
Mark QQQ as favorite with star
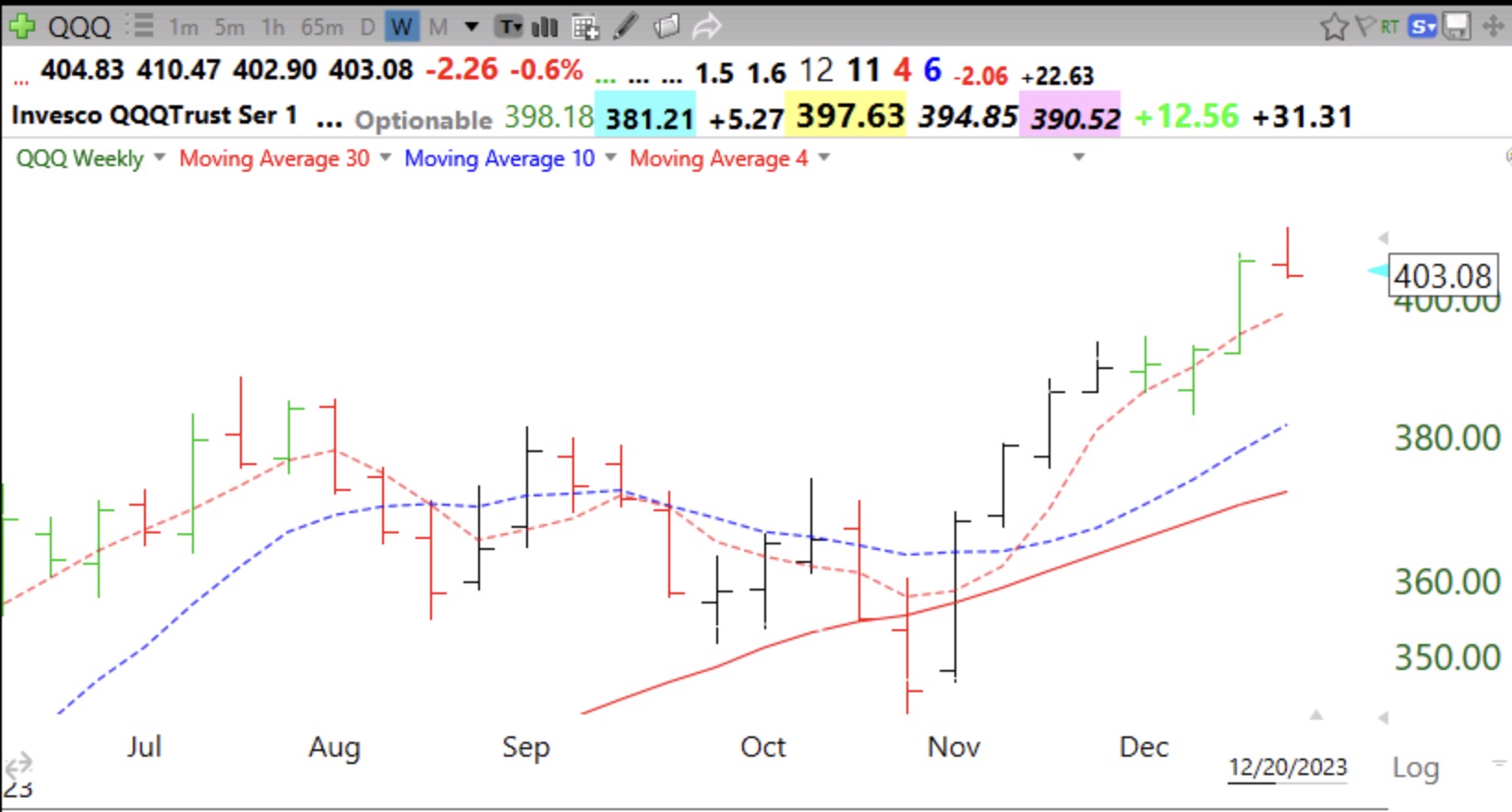(1334, 27)
